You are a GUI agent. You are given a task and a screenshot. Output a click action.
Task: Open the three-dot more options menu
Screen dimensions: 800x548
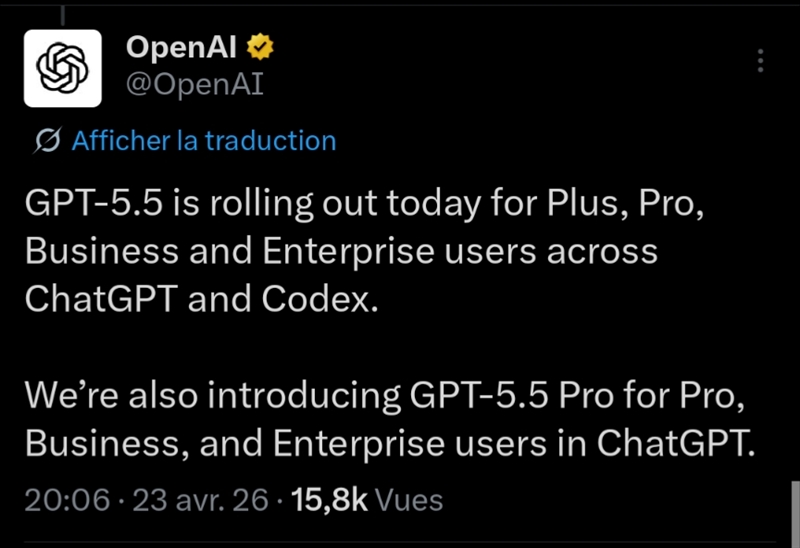pyautogui.click(x=760, y=61)
